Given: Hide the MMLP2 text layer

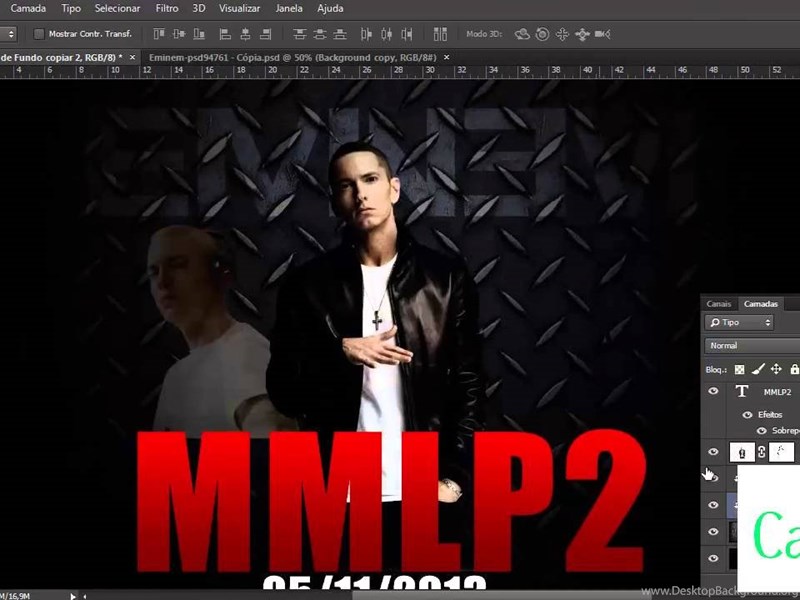Looking at the screenshot, I should click(x=713, y=391).
